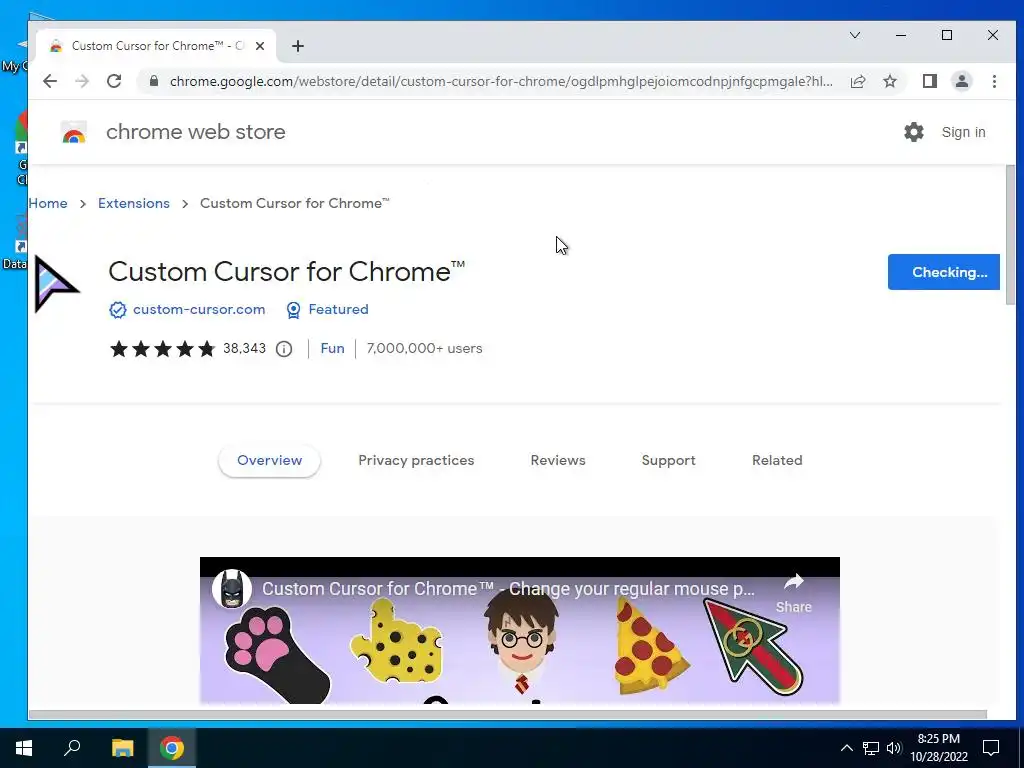Click the horizontal page scrollbar
Screen dimensions: 1024x768
(x=507, y=714)
